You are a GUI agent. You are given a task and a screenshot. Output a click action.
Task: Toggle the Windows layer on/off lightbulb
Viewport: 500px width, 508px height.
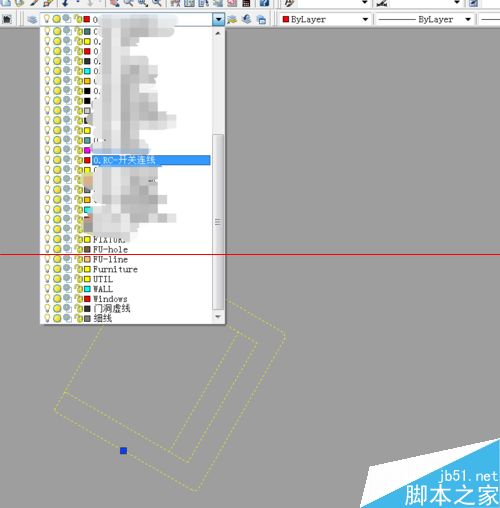(47, 298)
